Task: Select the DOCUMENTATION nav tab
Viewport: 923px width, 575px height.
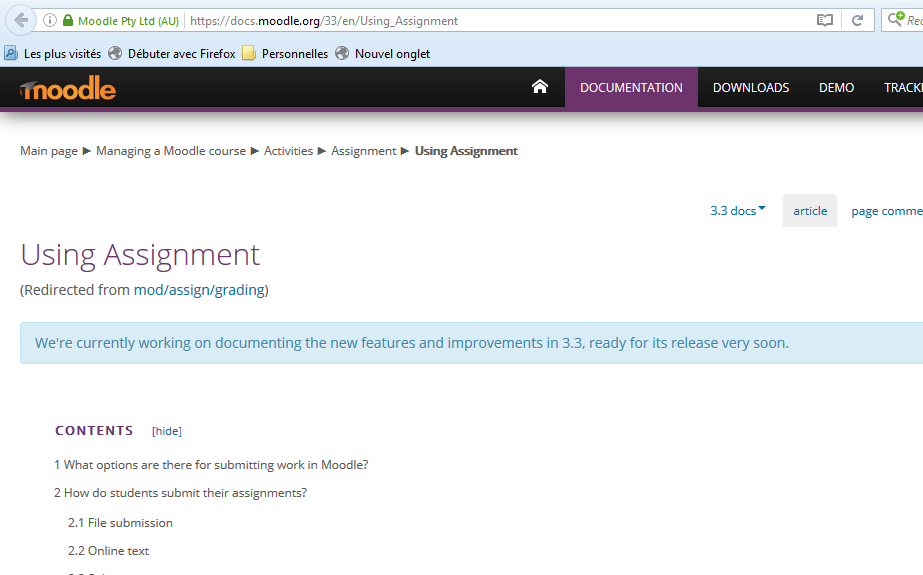Action: [x=632, y=87]
